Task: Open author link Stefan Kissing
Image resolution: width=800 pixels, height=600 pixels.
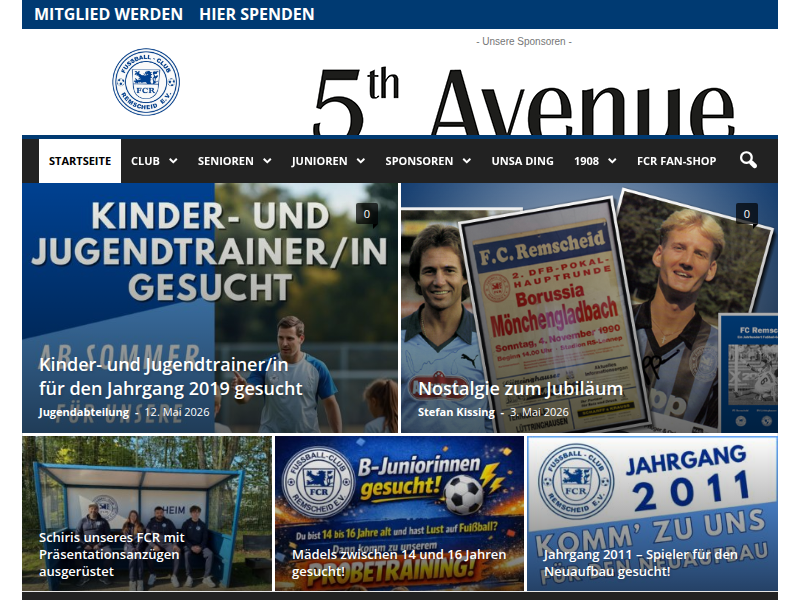Action: pos(456,412)
